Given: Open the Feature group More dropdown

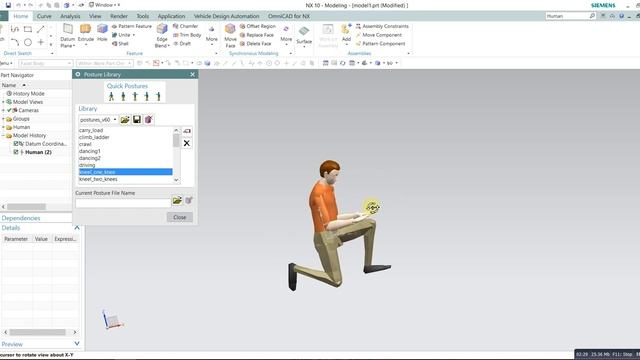Looking at the screenshot, I should [211, 35].
